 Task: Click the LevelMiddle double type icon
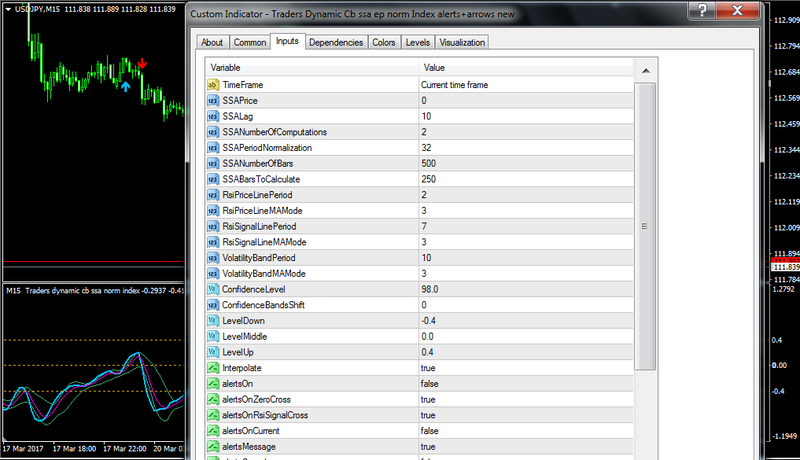point(213,337)
